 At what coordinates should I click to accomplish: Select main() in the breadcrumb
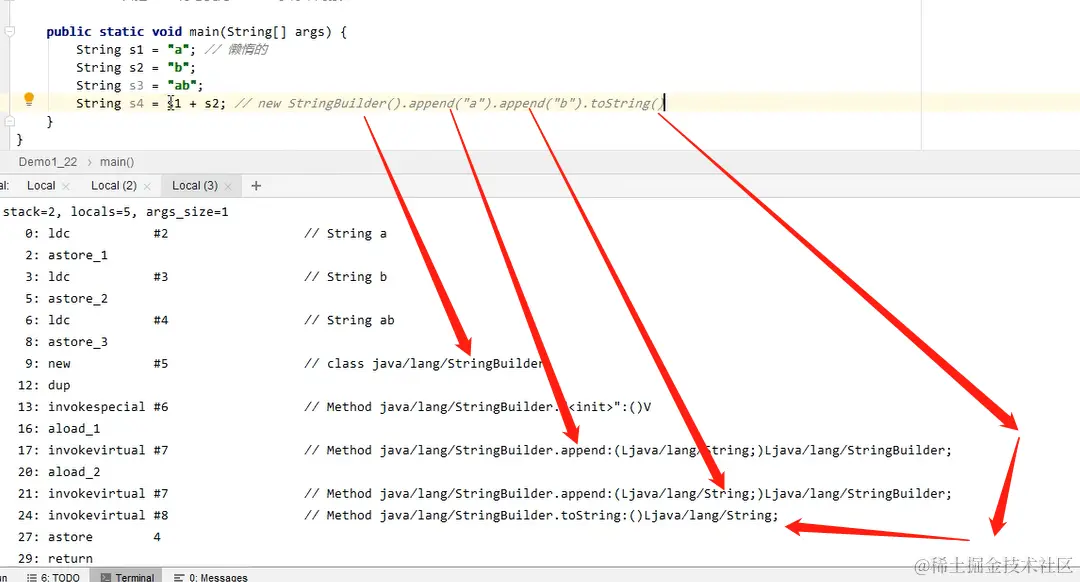[x=116, y=162]
